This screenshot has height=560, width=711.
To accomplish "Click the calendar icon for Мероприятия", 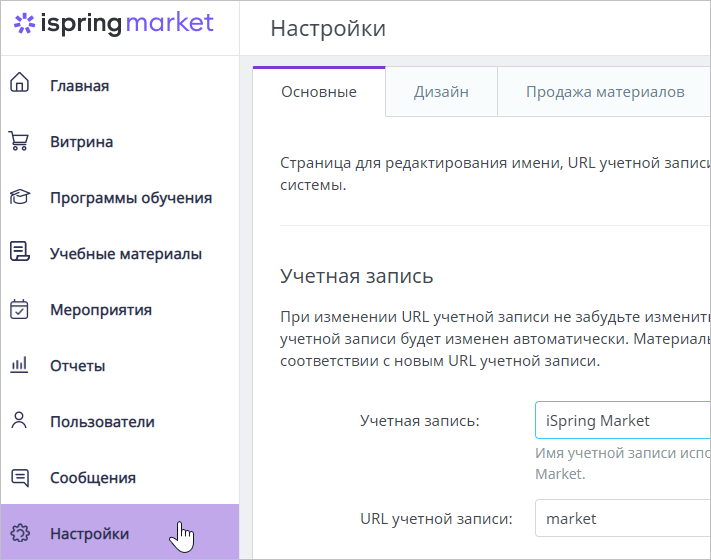I will click(19, 309).
